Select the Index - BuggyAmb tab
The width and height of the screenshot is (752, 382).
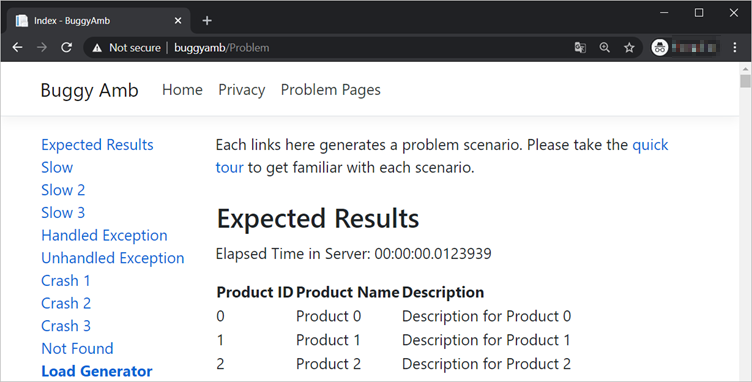tap(98, 21)
